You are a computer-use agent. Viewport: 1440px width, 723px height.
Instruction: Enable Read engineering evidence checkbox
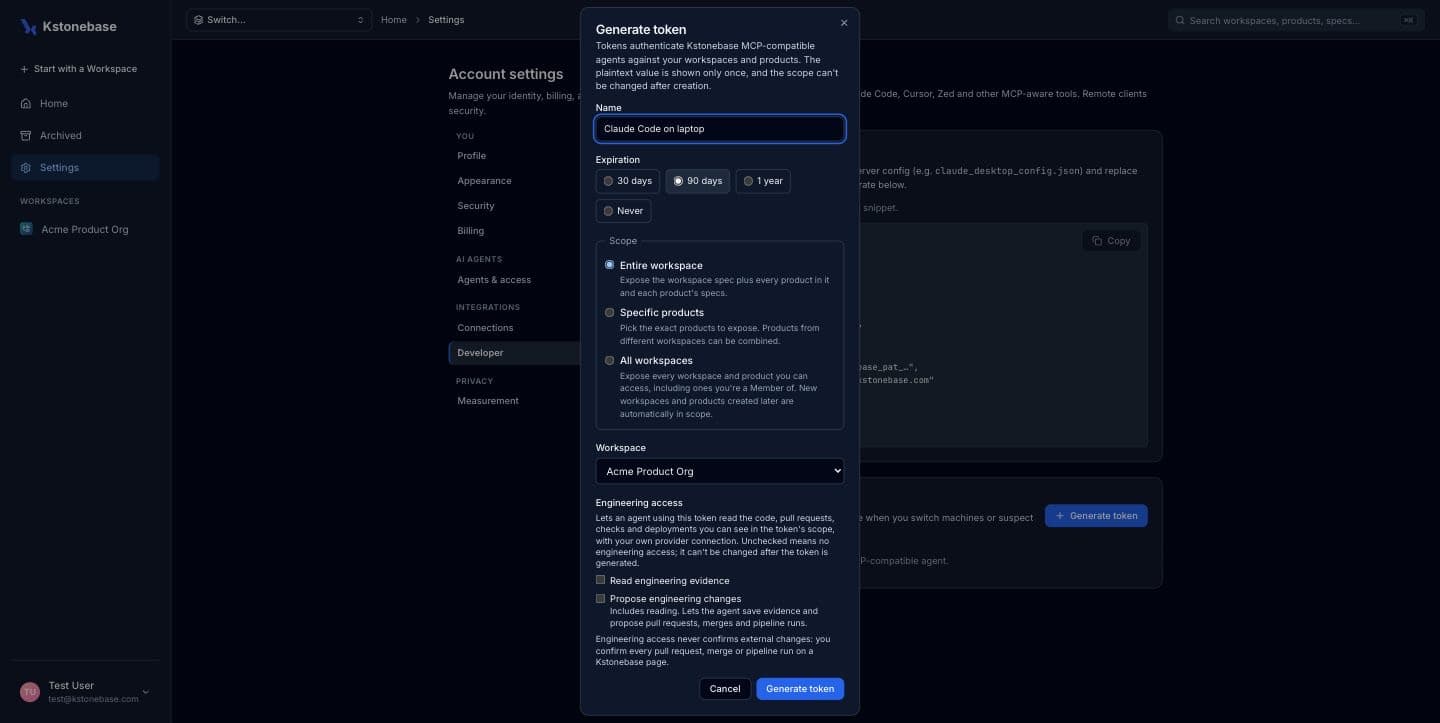600,580
